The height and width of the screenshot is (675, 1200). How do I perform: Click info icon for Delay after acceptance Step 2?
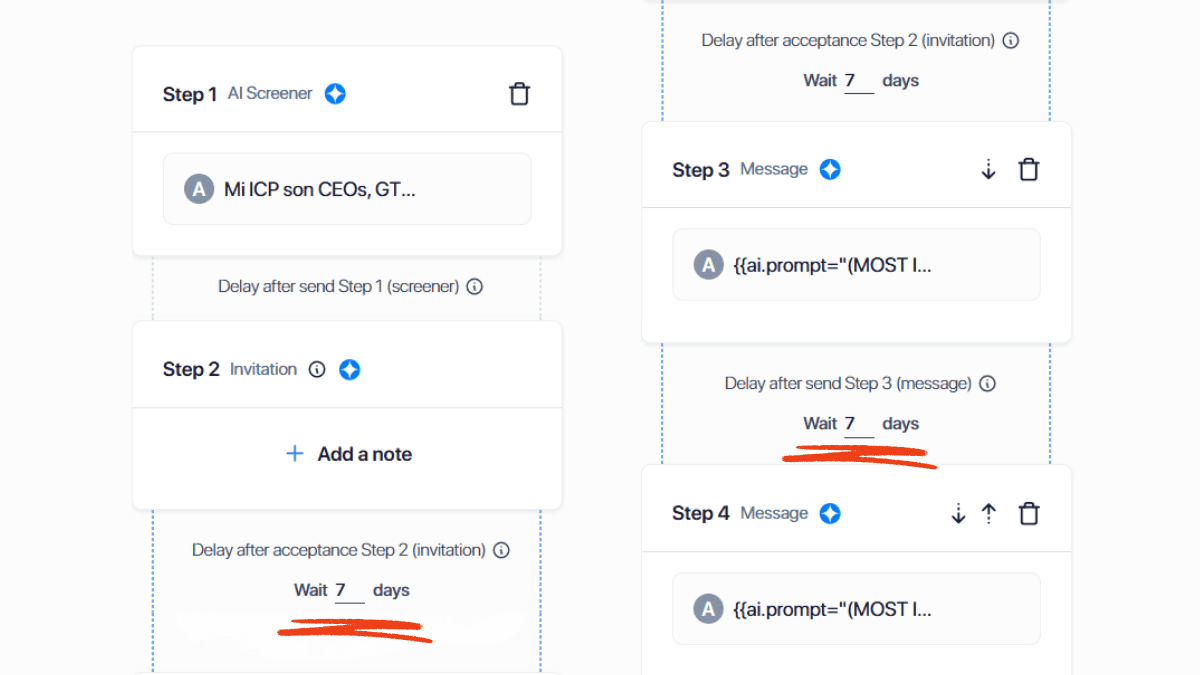(501, 550)
